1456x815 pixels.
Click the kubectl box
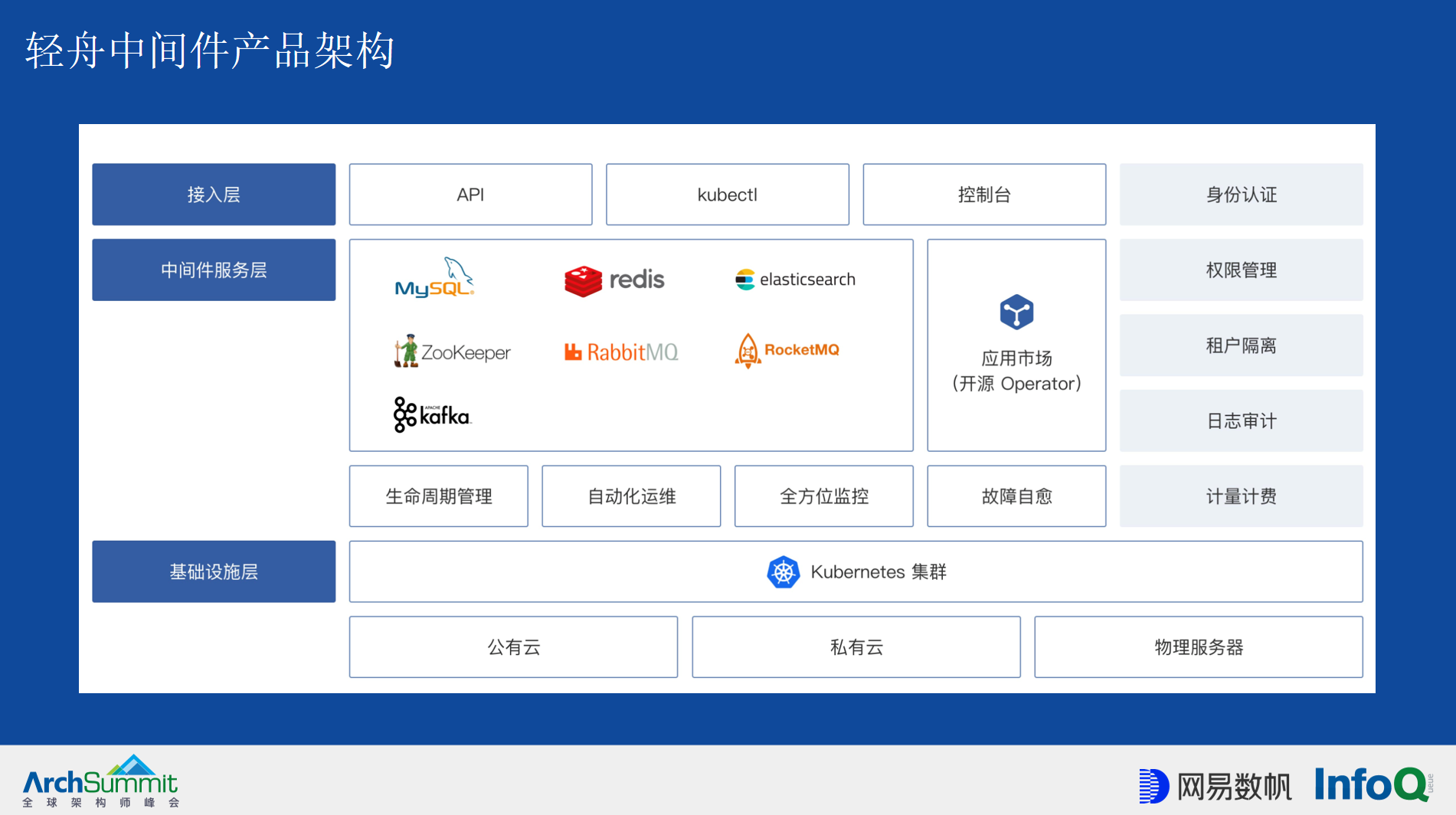tap(728, 195)
